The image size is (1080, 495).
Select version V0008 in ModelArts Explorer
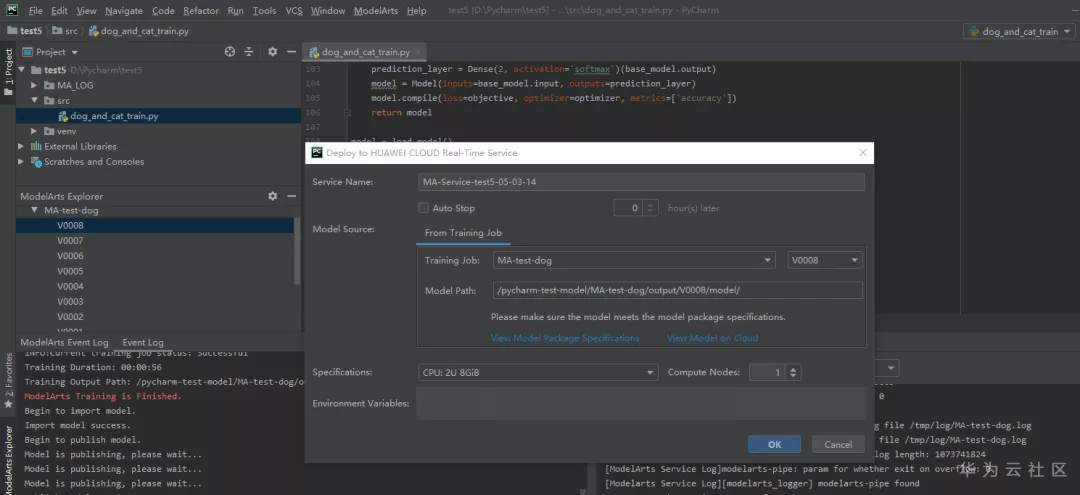[70, 225]
